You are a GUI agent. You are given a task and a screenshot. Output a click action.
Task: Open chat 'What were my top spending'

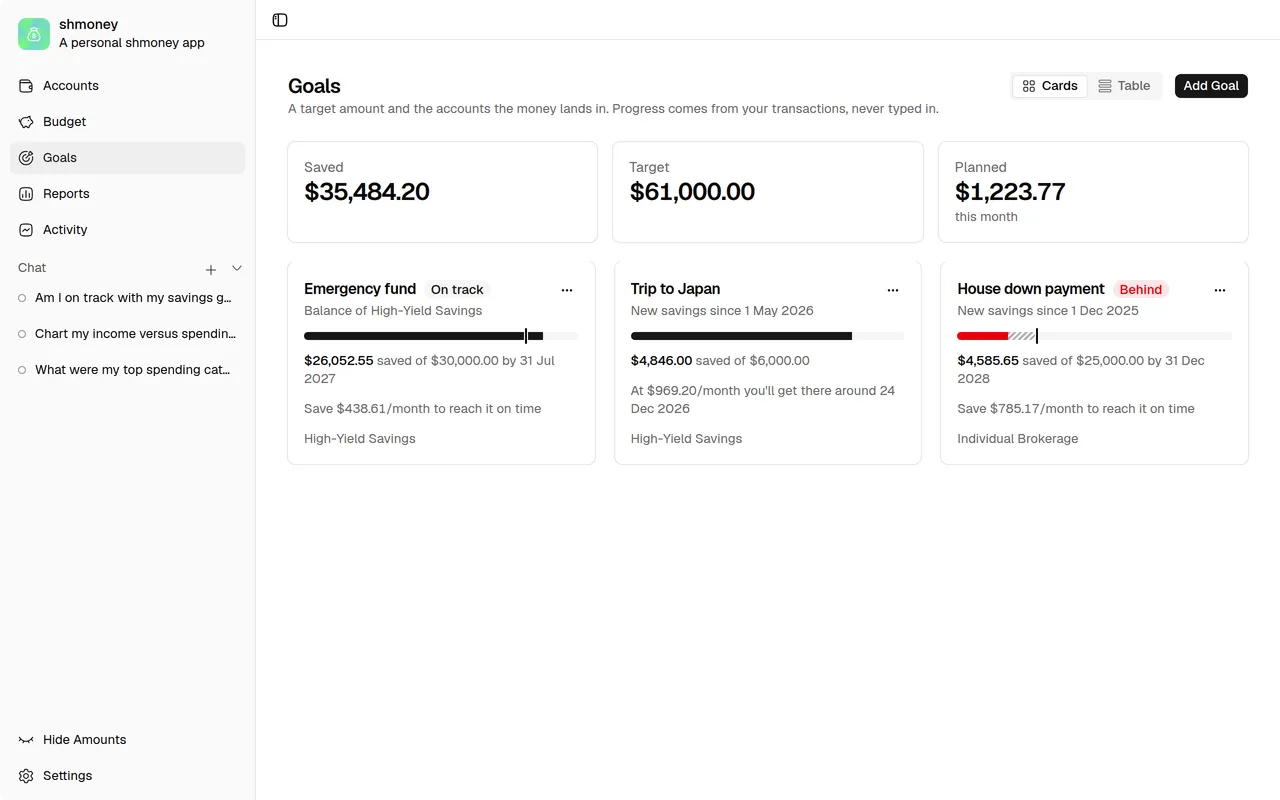tap(127, 370)
